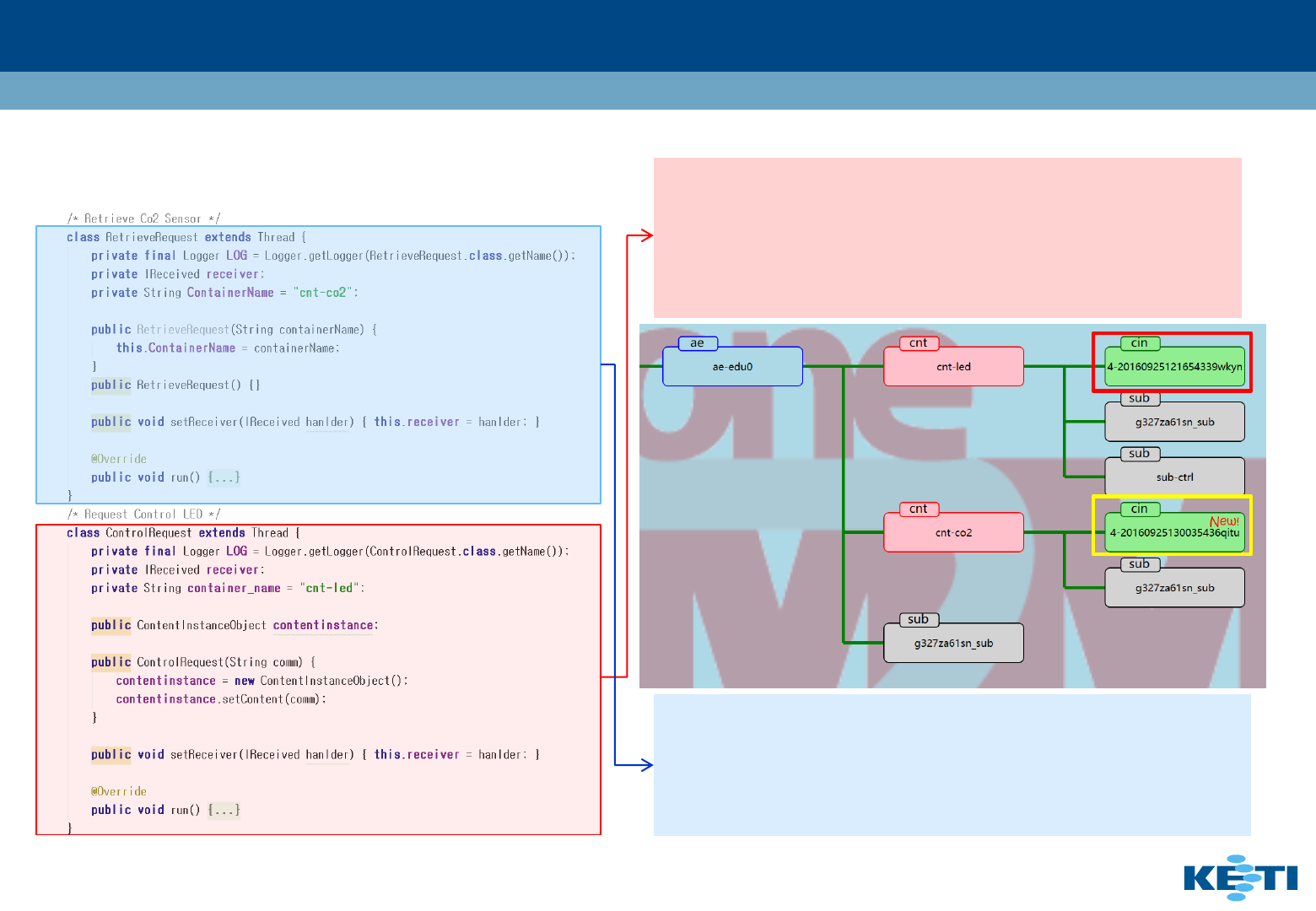Click "class ControlRequest extends Thread {" line
Viewport: 1316px width, 911px height.
(183, 533)
